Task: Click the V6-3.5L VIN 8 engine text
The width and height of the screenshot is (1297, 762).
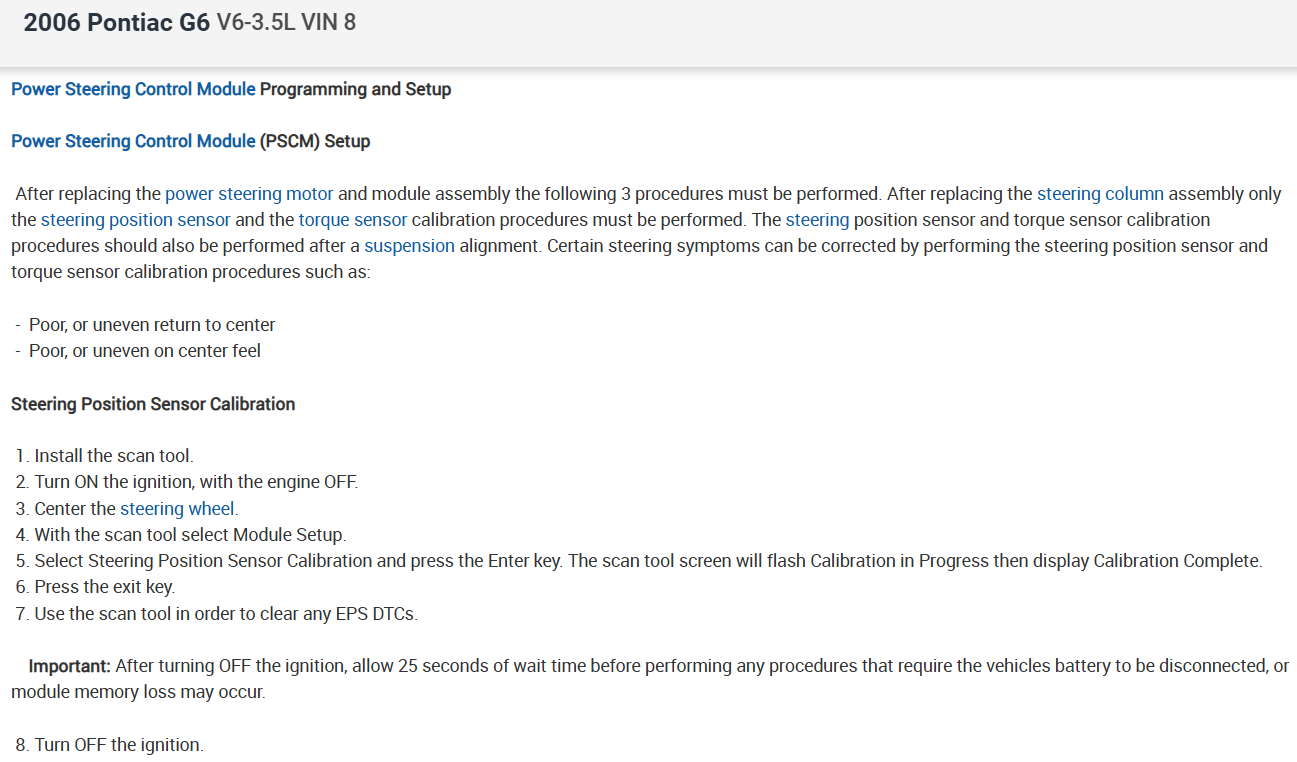Action: click(286, 22)
